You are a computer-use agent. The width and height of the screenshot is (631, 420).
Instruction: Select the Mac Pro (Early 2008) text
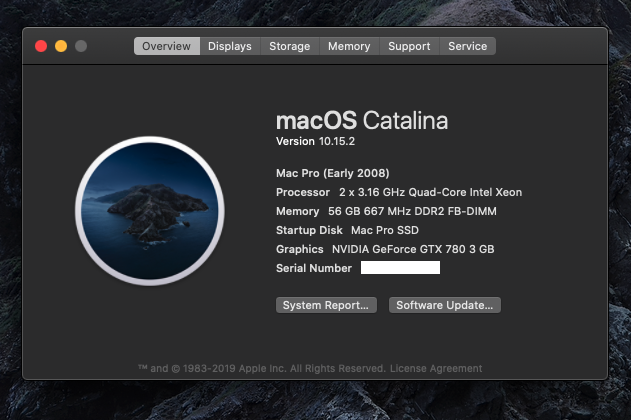tap(333, 173)
